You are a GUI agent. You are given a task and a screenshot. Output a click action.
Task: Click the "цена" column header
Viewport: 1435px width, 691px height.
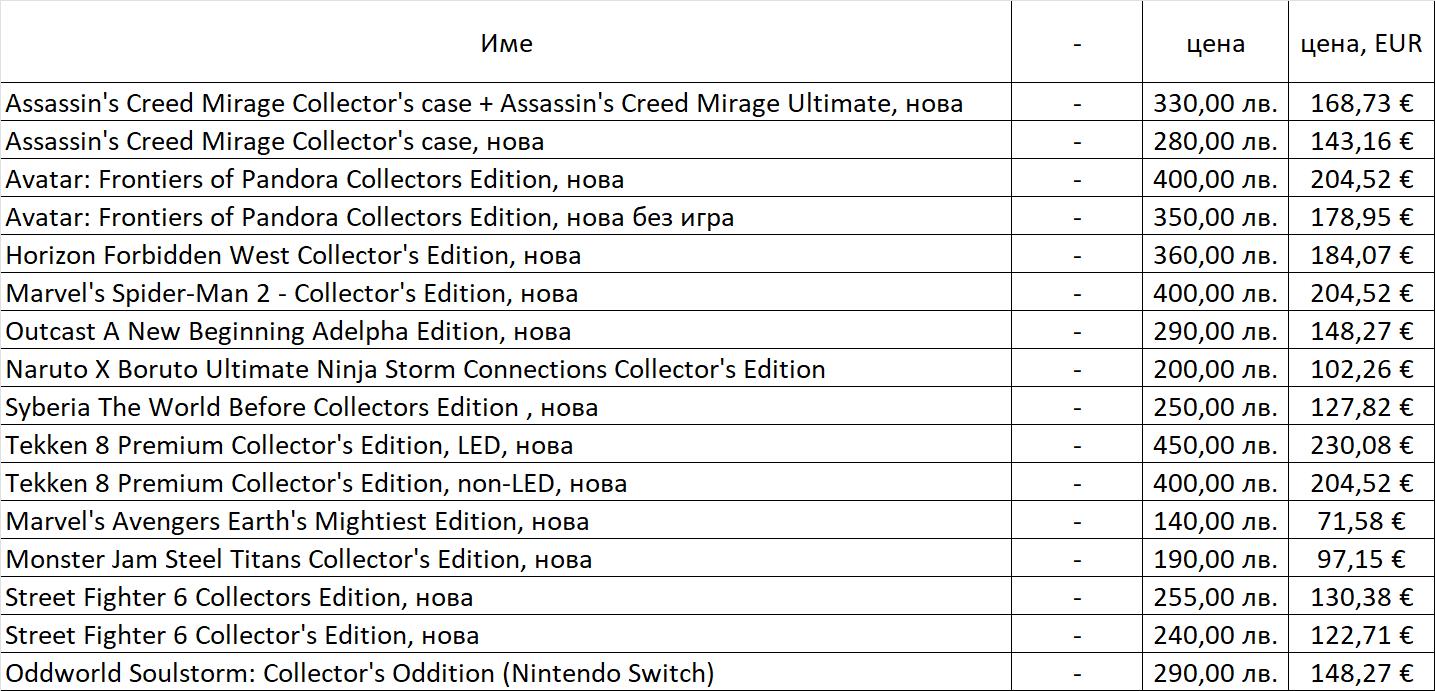pos(1215,43)
